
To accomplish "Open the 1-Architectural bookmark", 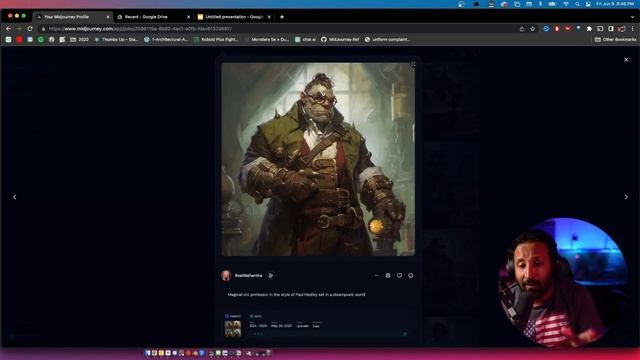I will [x=166, y=40].
